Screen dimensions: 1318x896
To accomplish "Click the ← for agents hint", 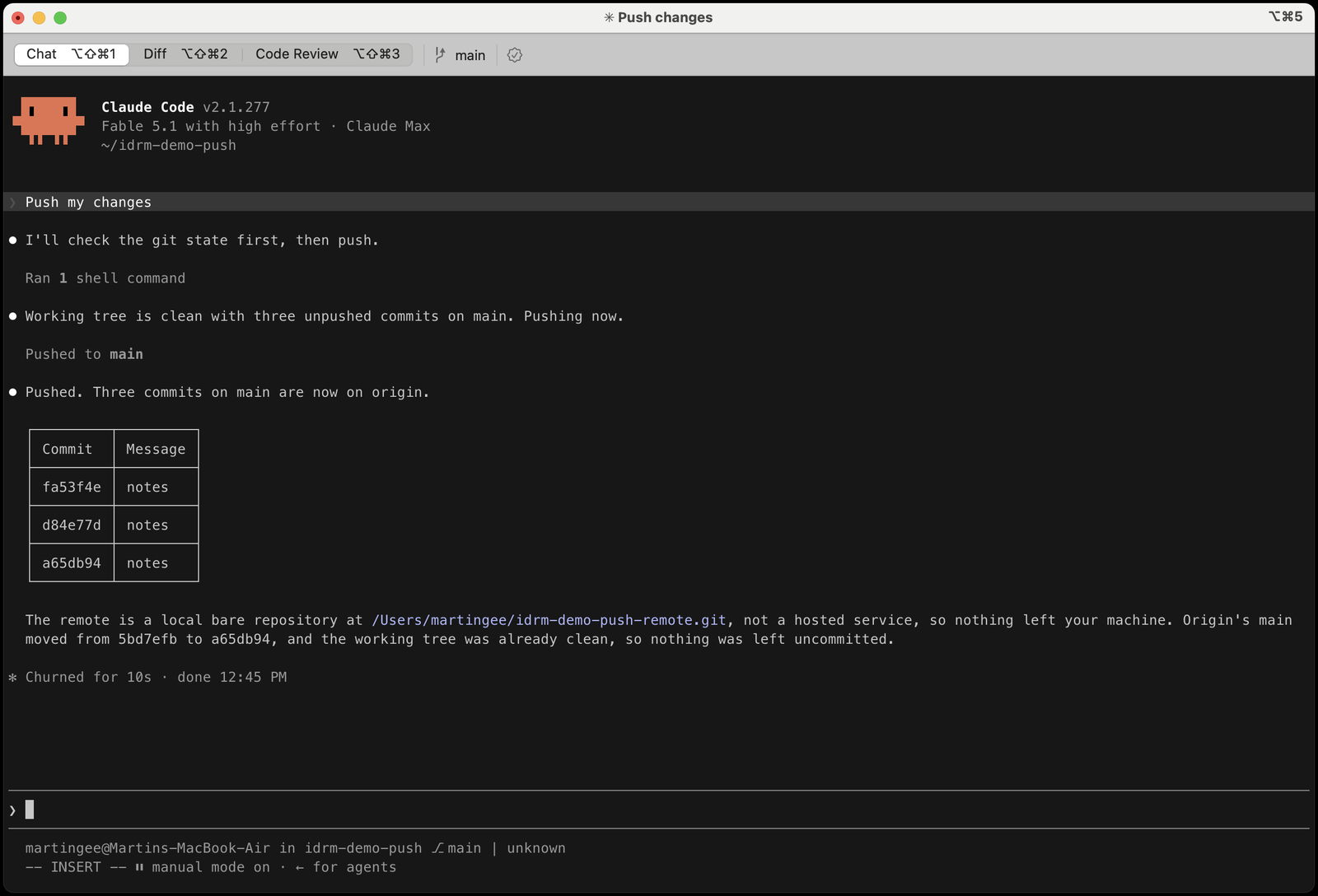I will (x=346, y=867).
